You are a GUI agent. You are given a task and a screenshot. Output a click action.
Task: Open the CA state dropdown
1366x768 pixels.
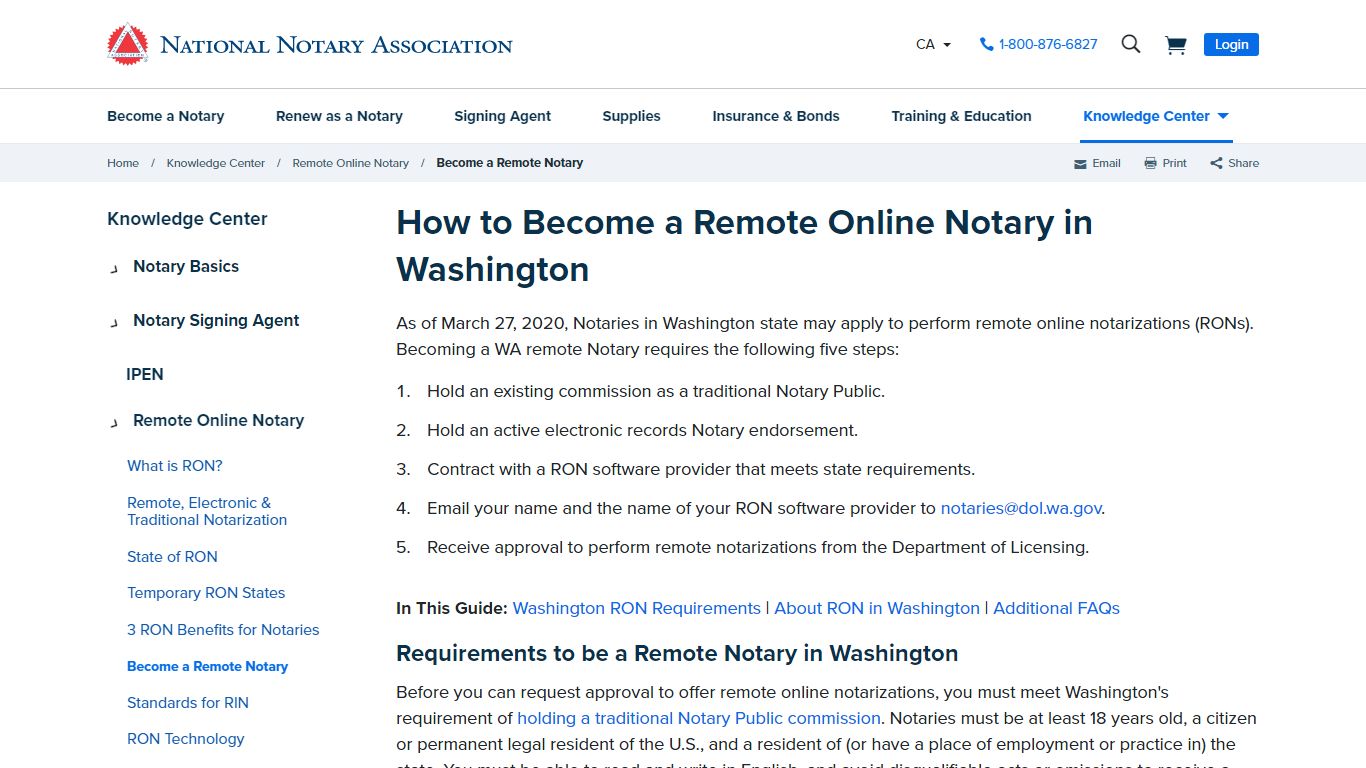tap(933, 44)
